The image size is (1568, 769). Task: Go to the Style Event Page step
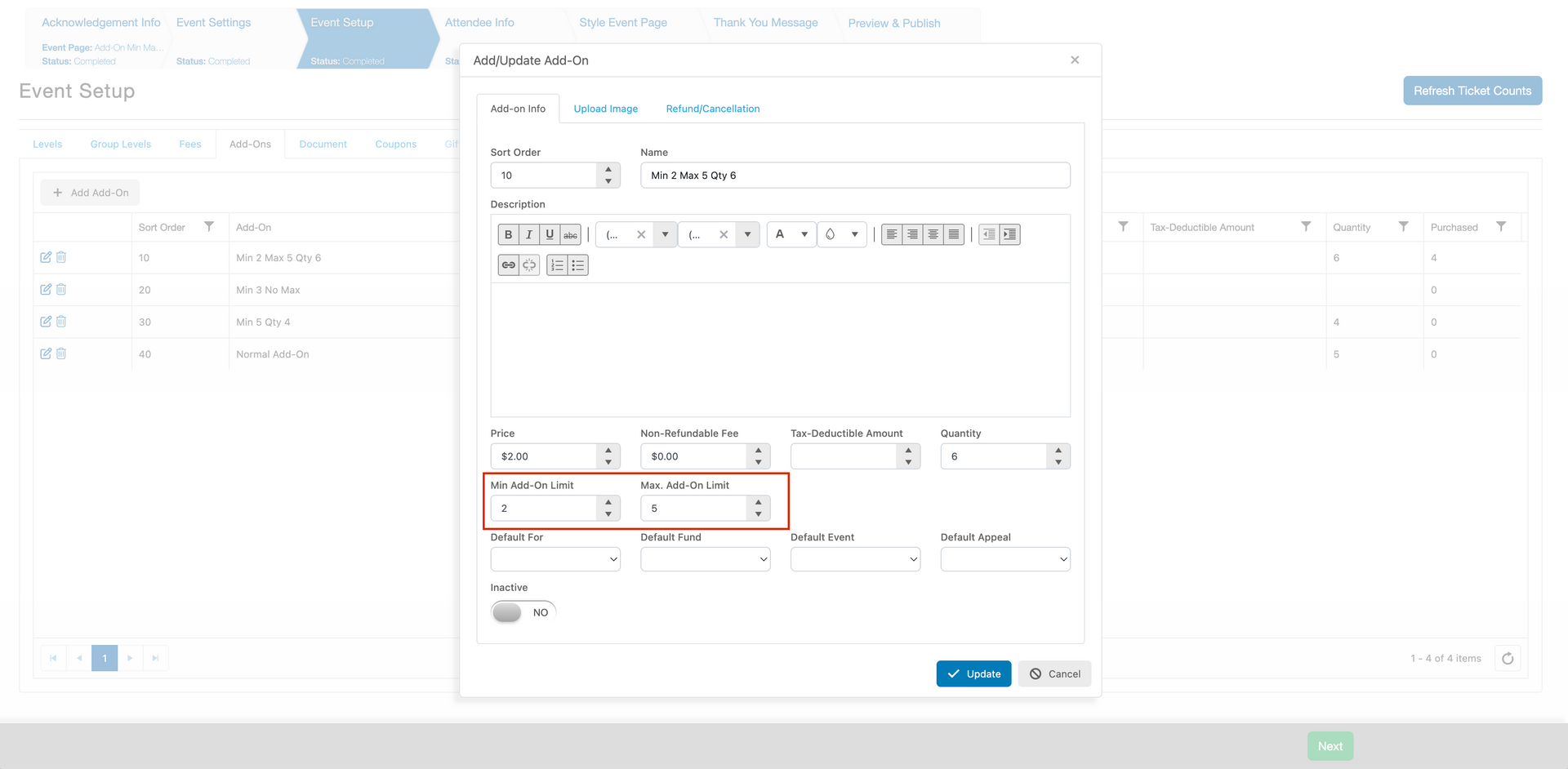pyautogui.click(x=623, y=23)
